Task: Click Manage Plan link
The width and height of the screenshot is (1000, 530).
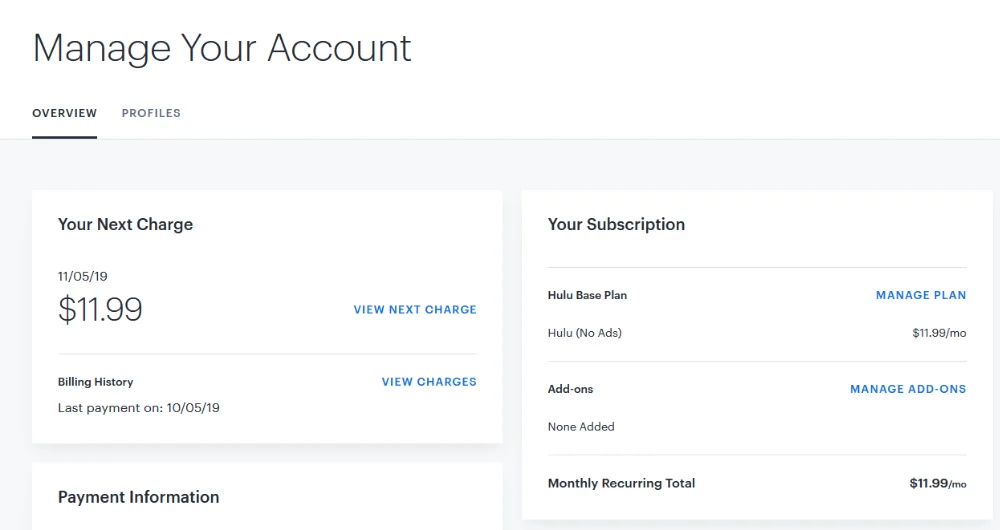Action: 921,295
